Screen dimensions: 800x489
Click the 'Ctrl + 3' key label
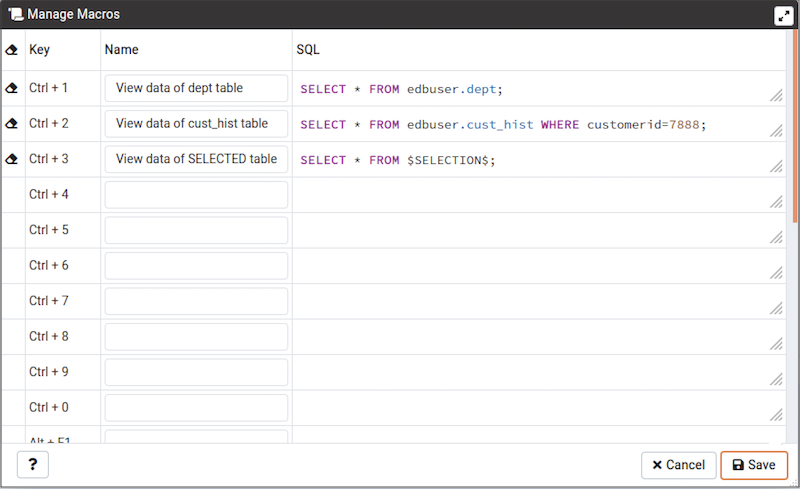(48, 159)
